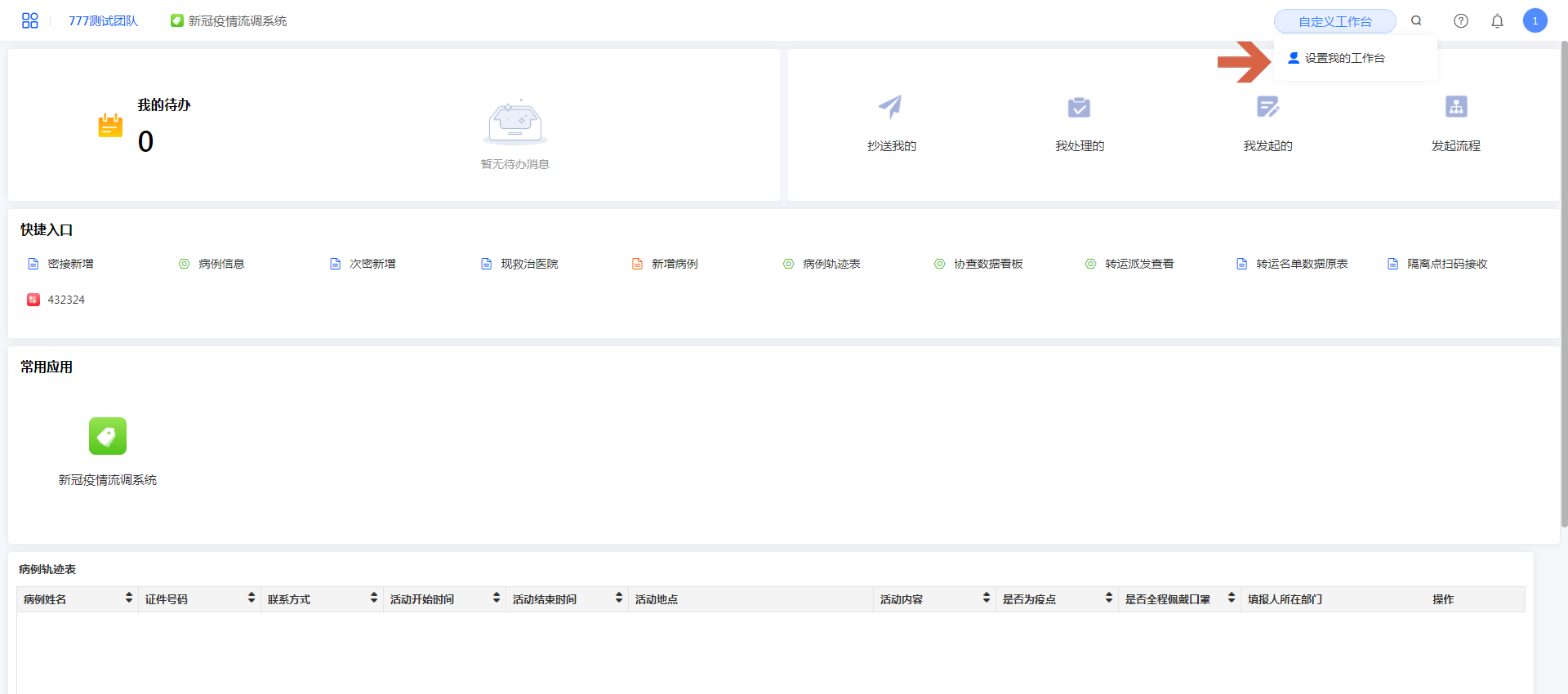
Task: Click the search magnifier icon
Action: click(x=1416, y=20)
